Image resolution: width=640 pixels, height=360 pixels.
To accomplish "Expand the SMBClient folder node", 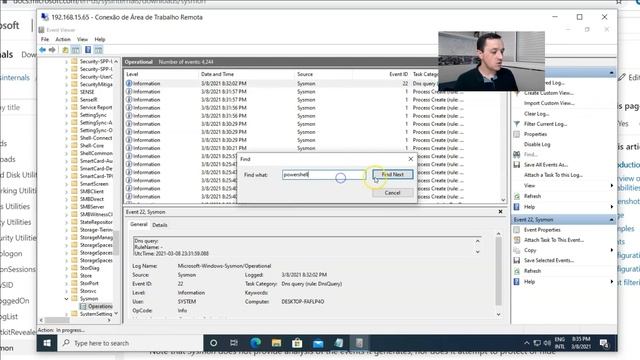I will click(x=67, y=191).
